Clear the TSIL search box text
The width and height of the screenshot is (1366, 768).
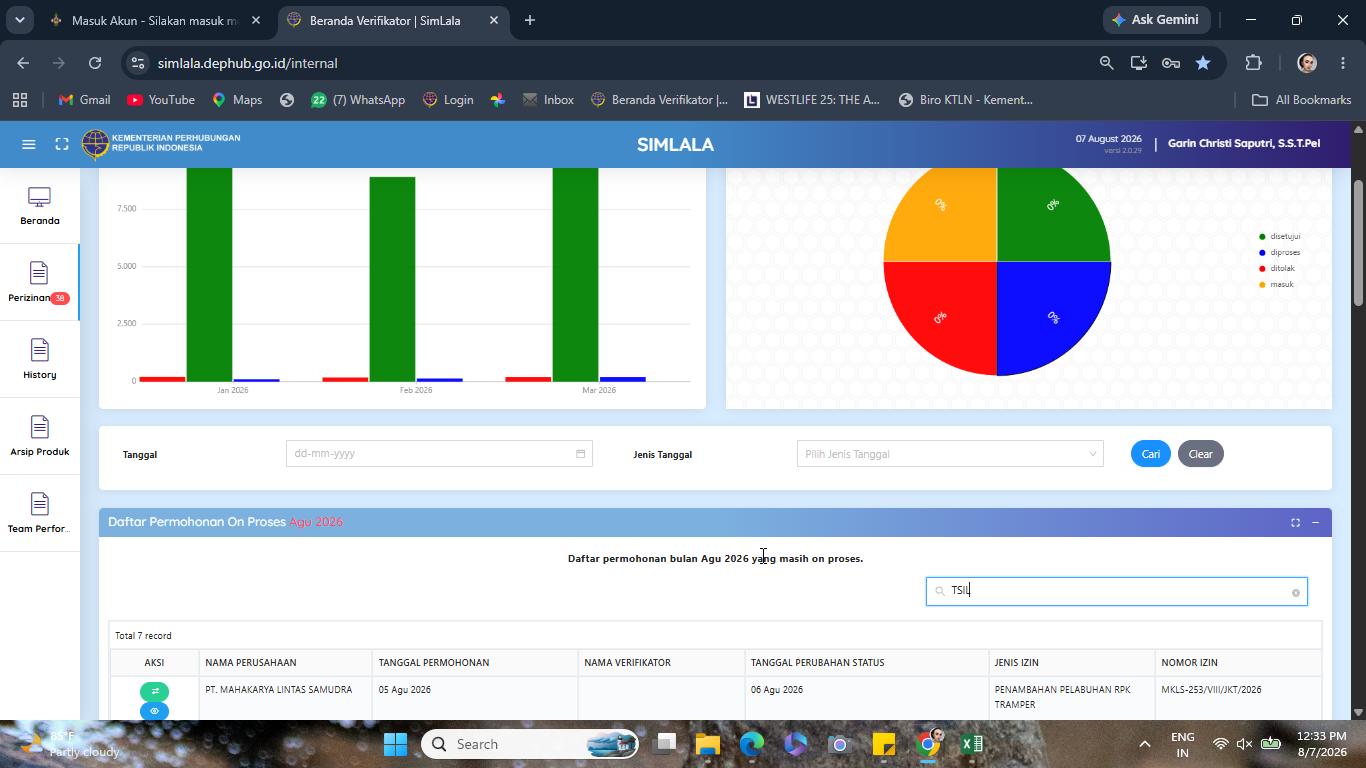(1296, 592)
